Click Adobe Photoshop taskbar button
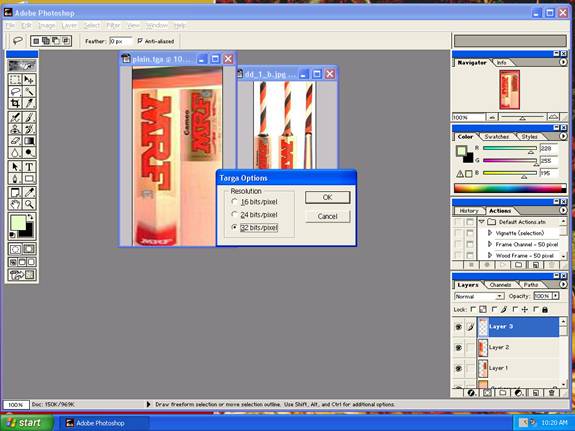This screenshot has height=431, width=575. (103, 423)
